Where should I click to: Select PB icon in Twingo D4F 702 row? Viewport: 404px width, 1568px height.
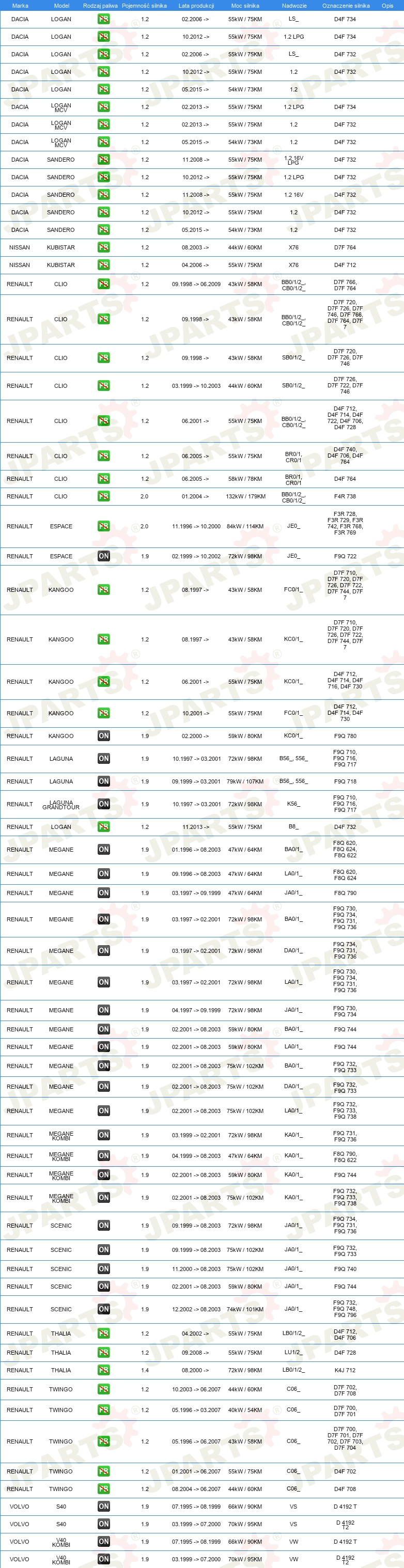103,1471
